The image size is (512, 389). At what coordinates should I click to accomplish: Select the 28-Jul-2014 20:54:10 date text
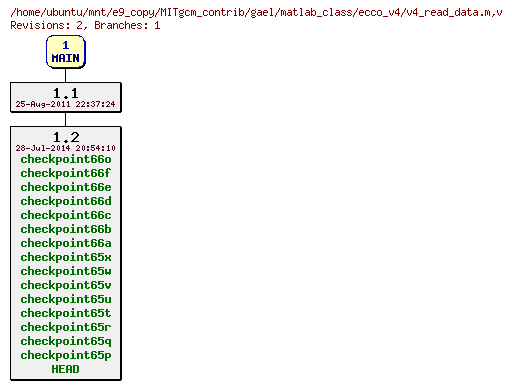(66, 148)
